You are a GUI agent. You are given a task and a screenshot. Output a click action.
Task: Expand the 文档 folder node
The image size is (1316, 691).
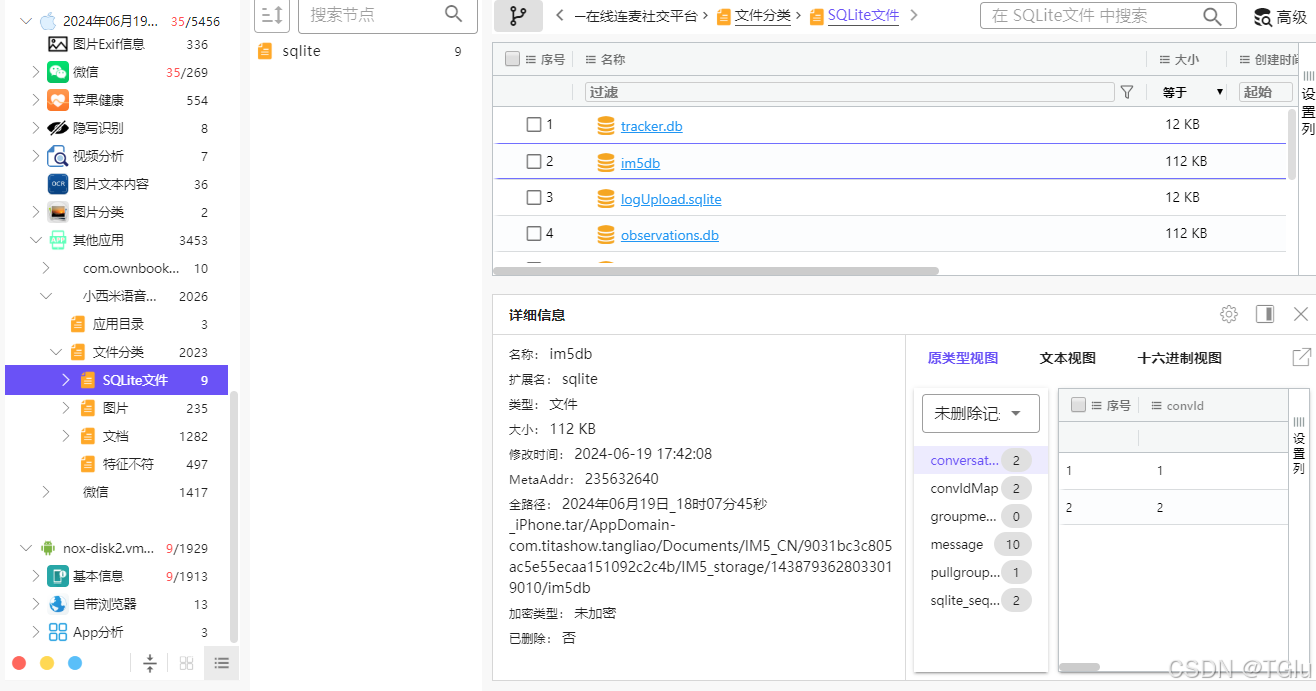click(x=66, y=436)
